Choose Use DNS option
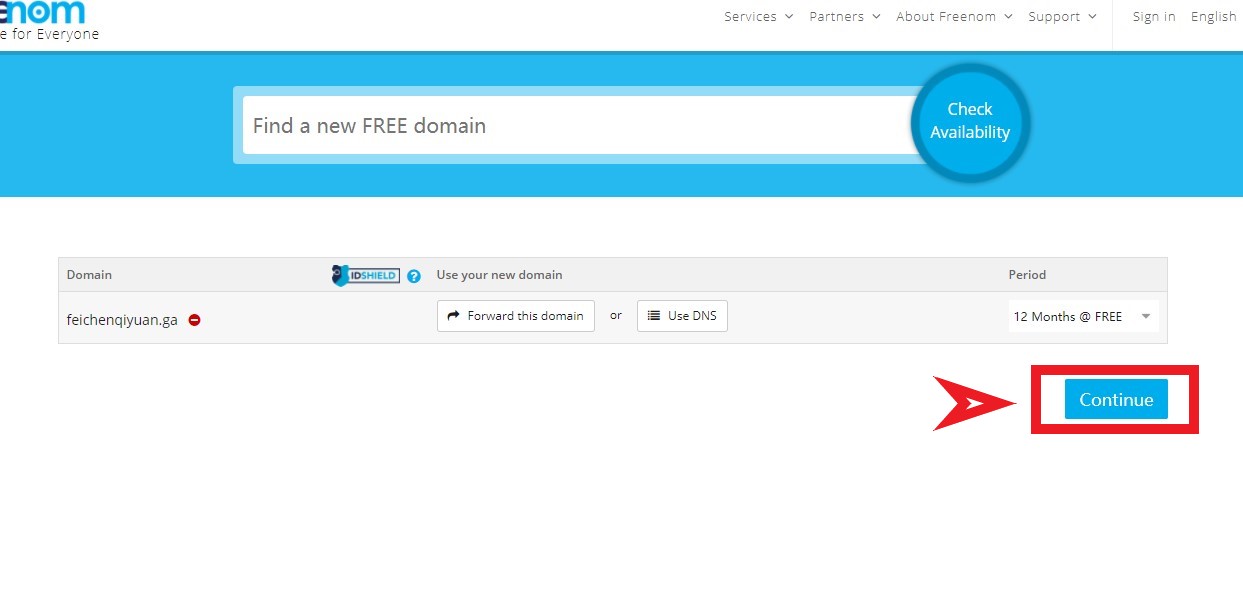 (x=682, y=316)
